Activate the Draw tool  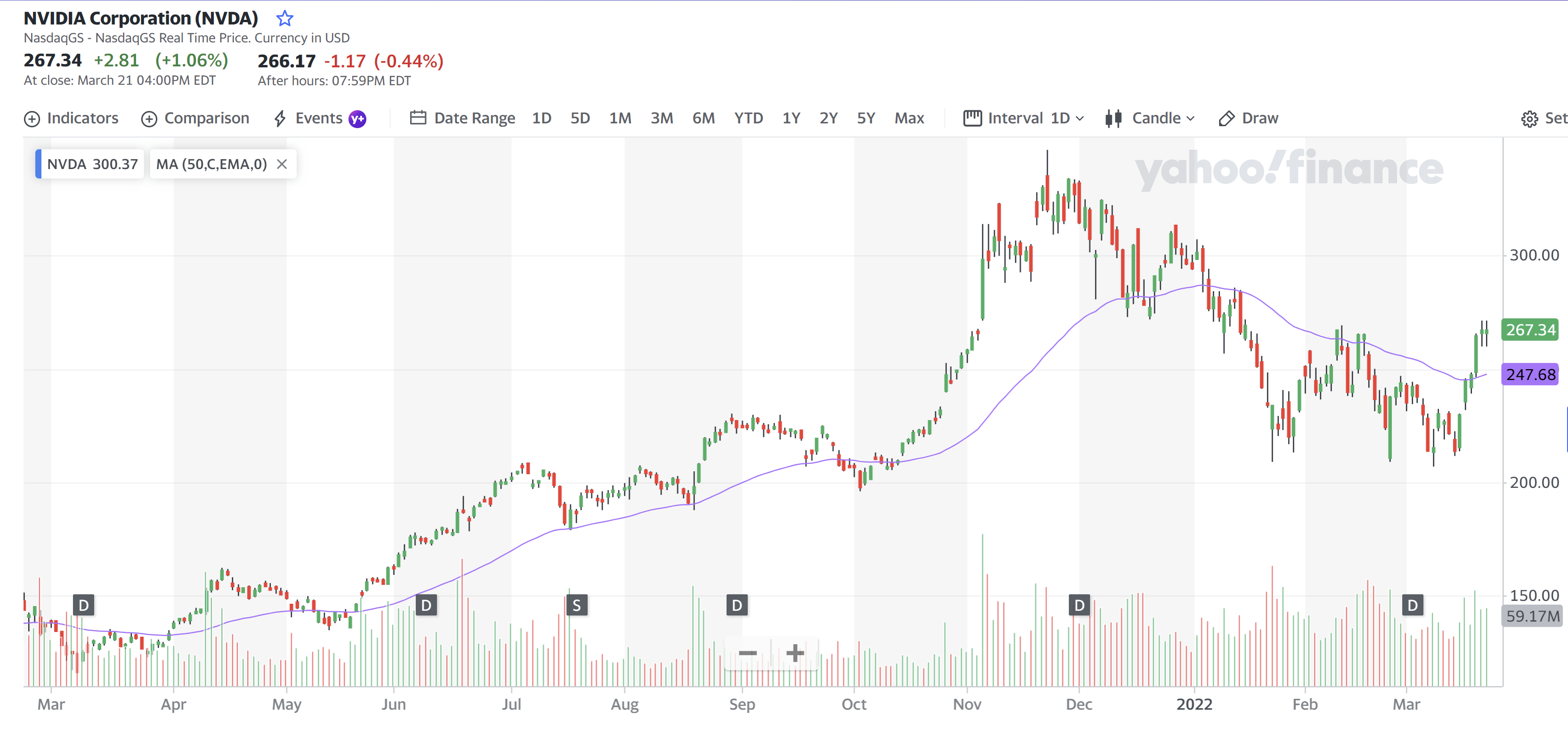click(1248, 118)
